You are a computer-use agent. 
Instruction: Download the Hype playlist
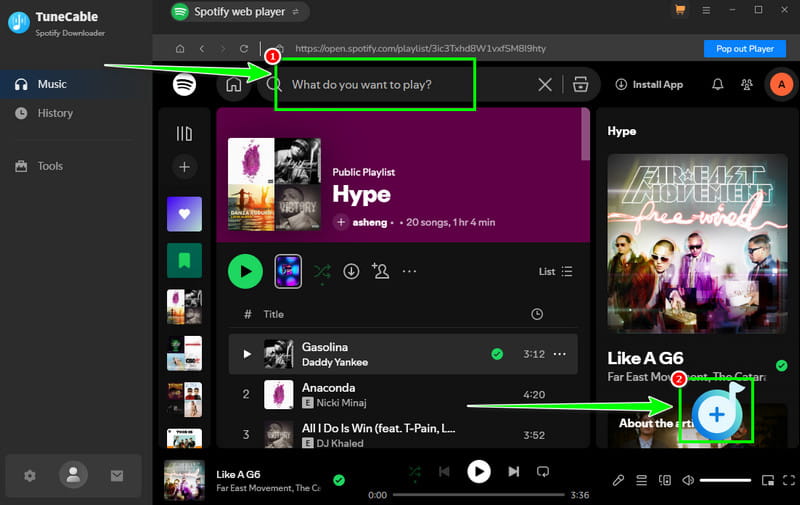pos(351,271)
